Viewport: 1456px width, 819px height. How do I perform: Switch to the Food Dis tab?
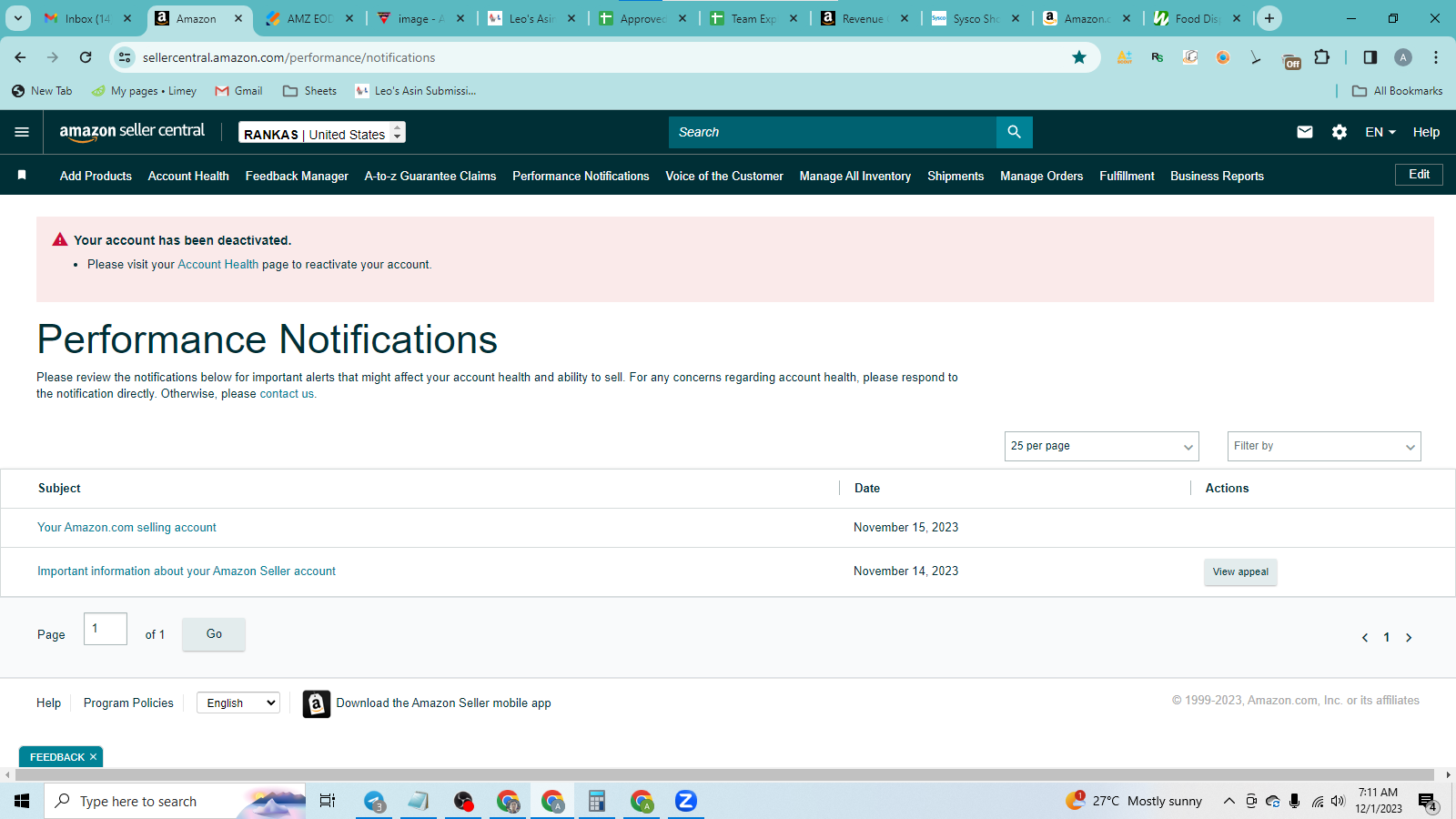(1198, 18)
